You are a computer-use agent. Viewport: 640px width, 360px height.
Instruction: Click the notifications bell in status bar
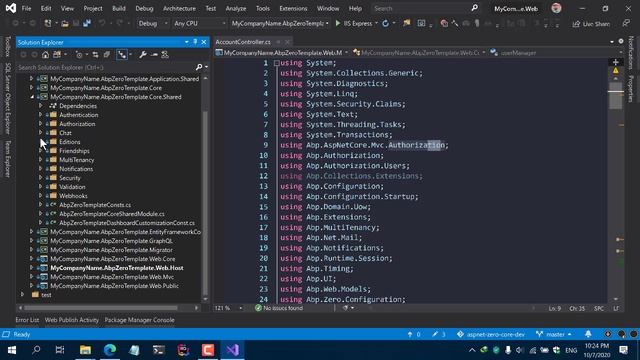pyautogui.click(x=588, y=334)
